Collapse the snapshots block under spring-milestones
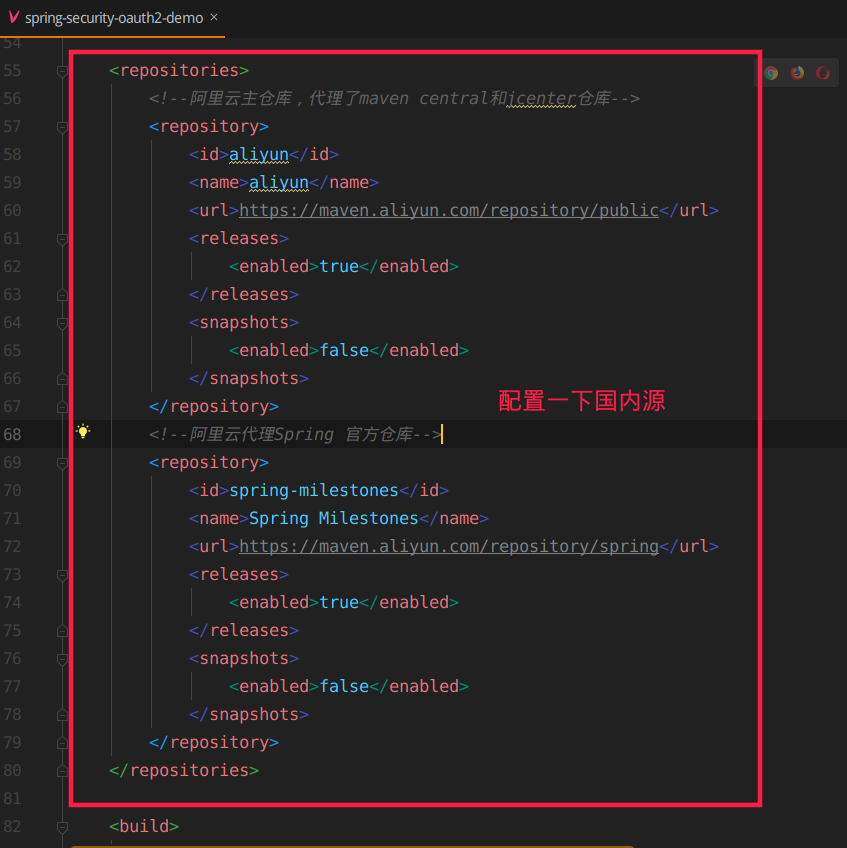 pos(62,658)
